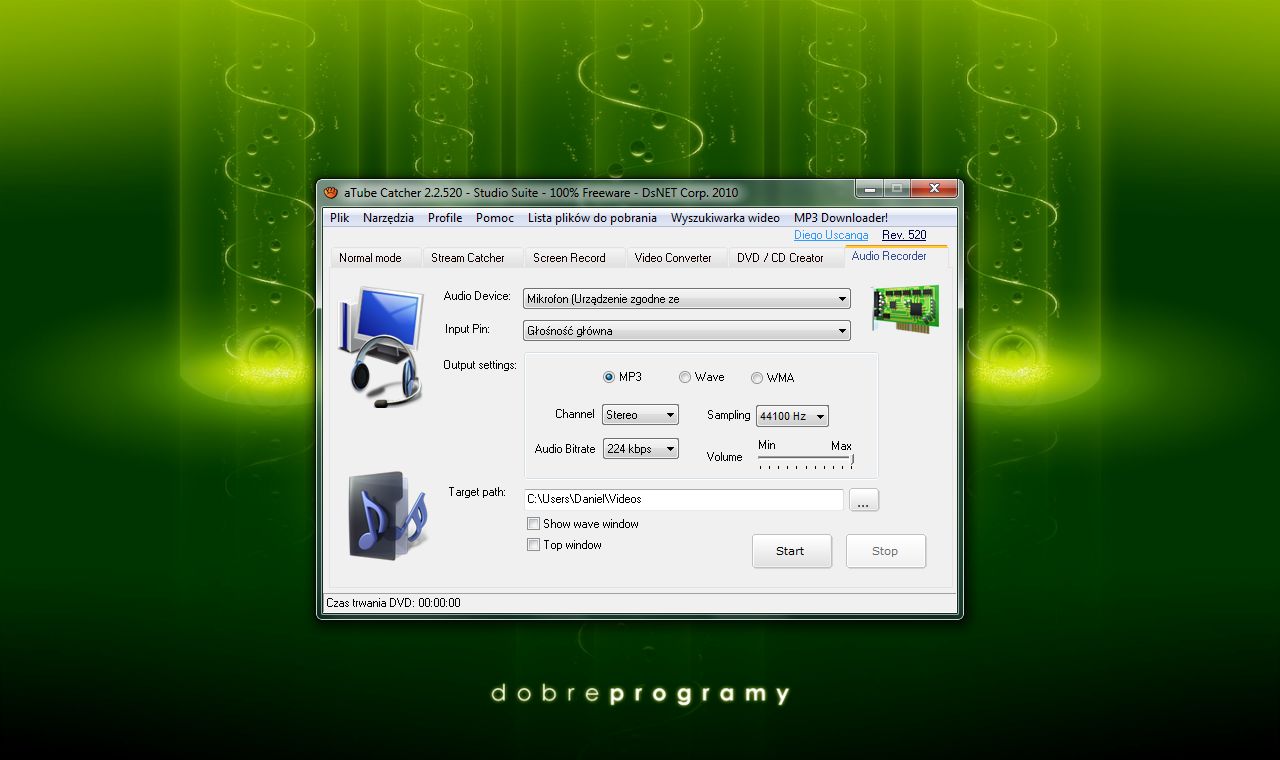This screenshot has width=1280, height=760.
Task: Open the Input Pin dropdown
Action: 686,330
